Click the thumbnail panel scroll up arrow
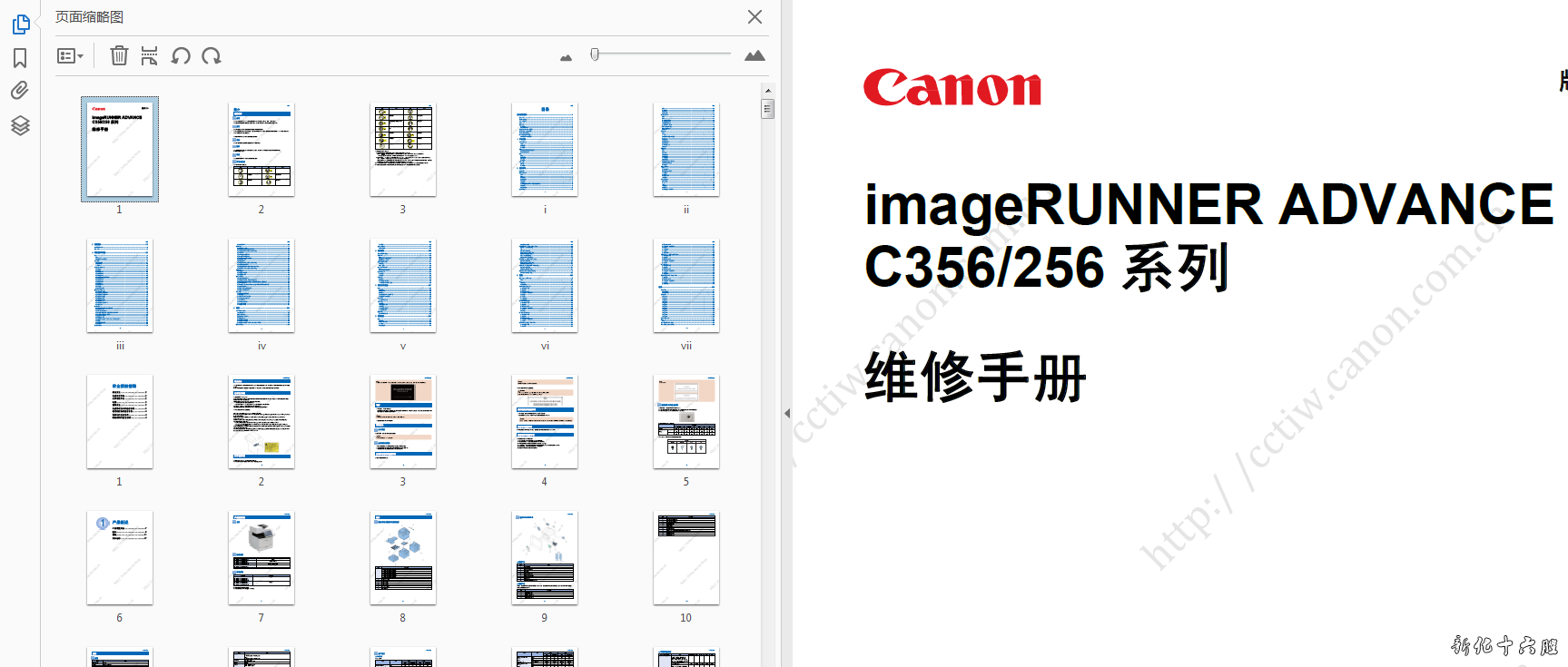 coord(768,91)
